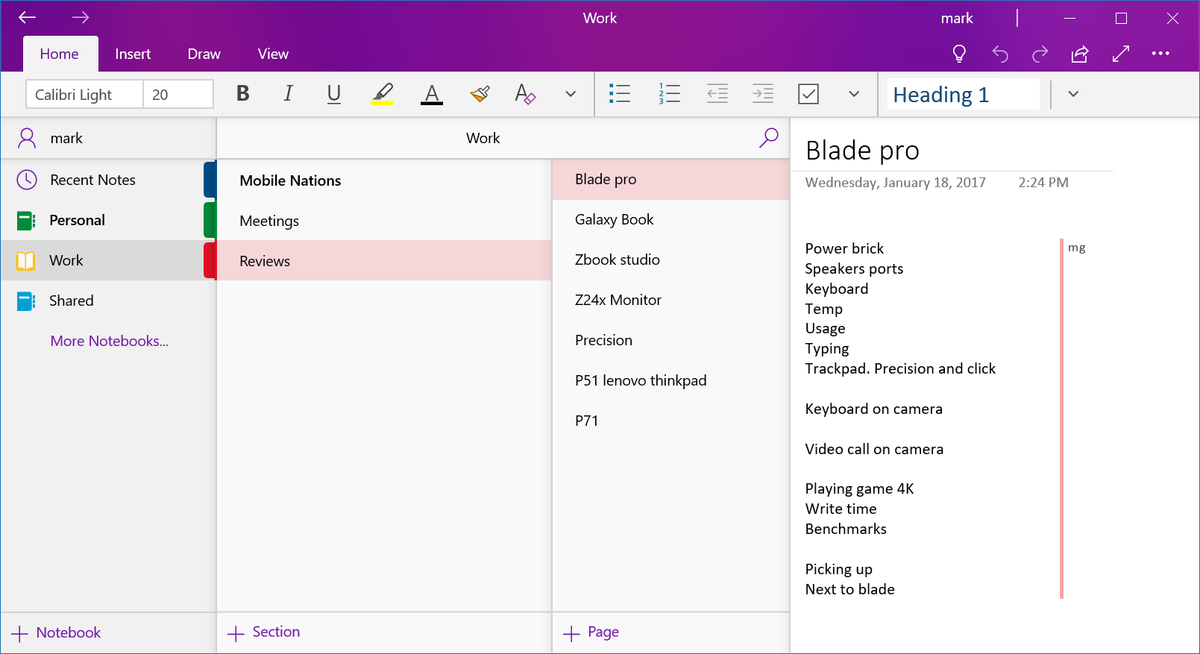Open the font size box
The image size is (1200, 654).
pyautogui.click(x=178, y=93)
